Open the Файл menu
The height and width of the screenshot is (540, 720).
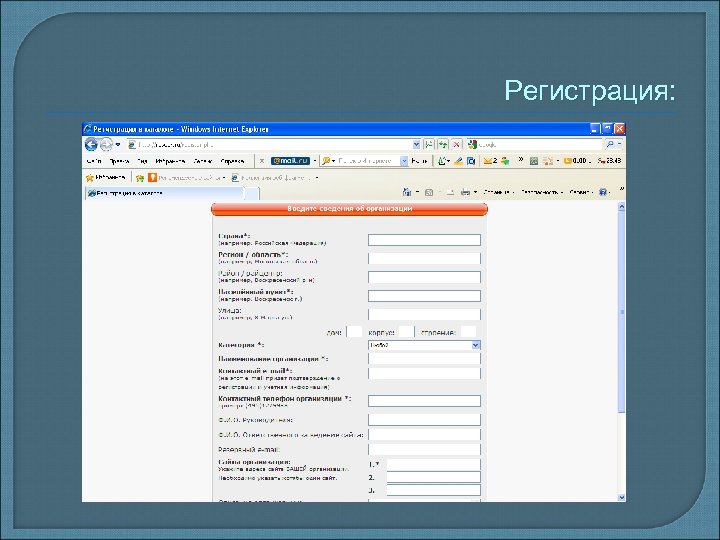94,161
